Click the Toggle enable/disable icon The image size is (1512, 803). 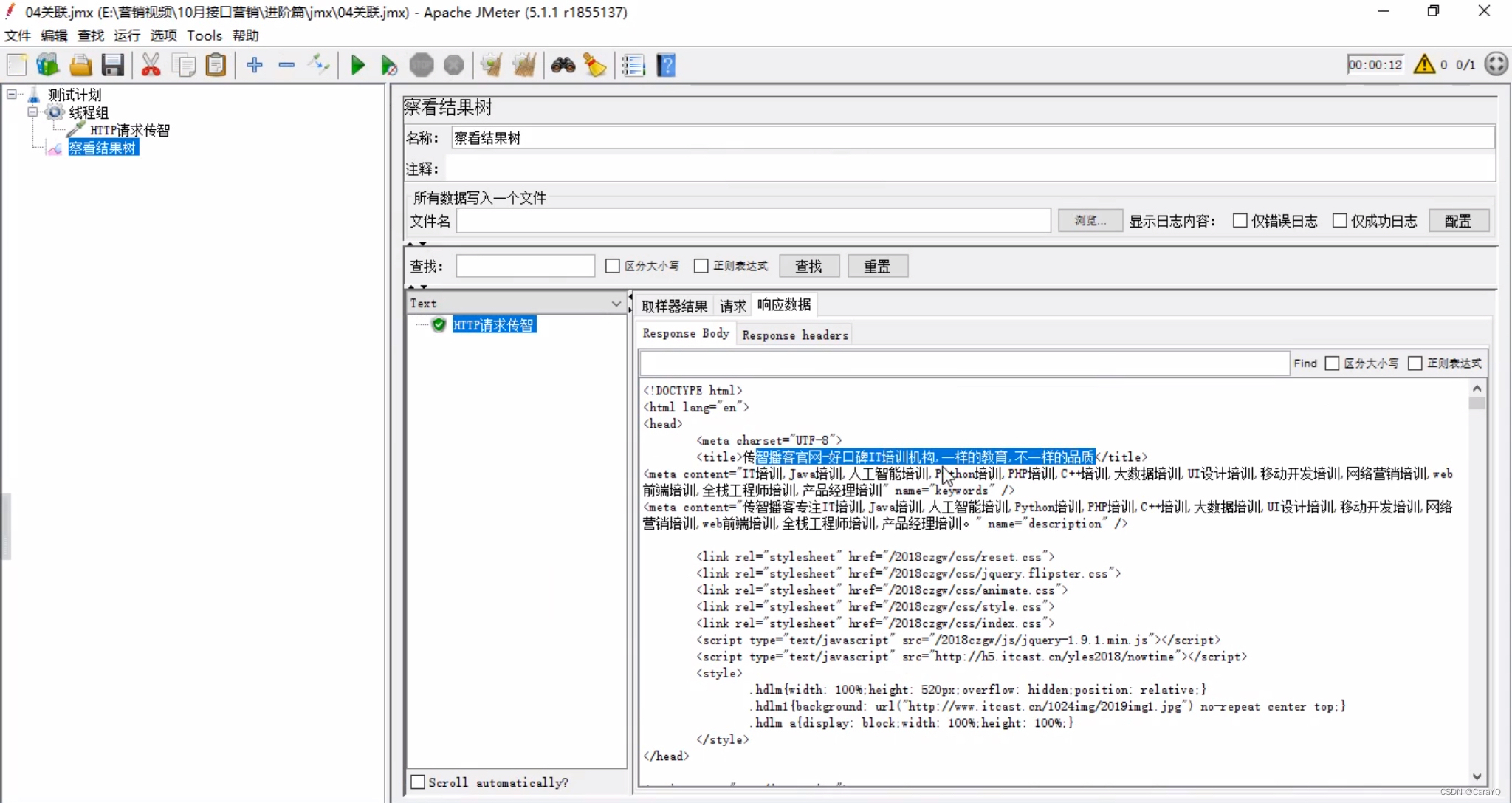(319, 65)
